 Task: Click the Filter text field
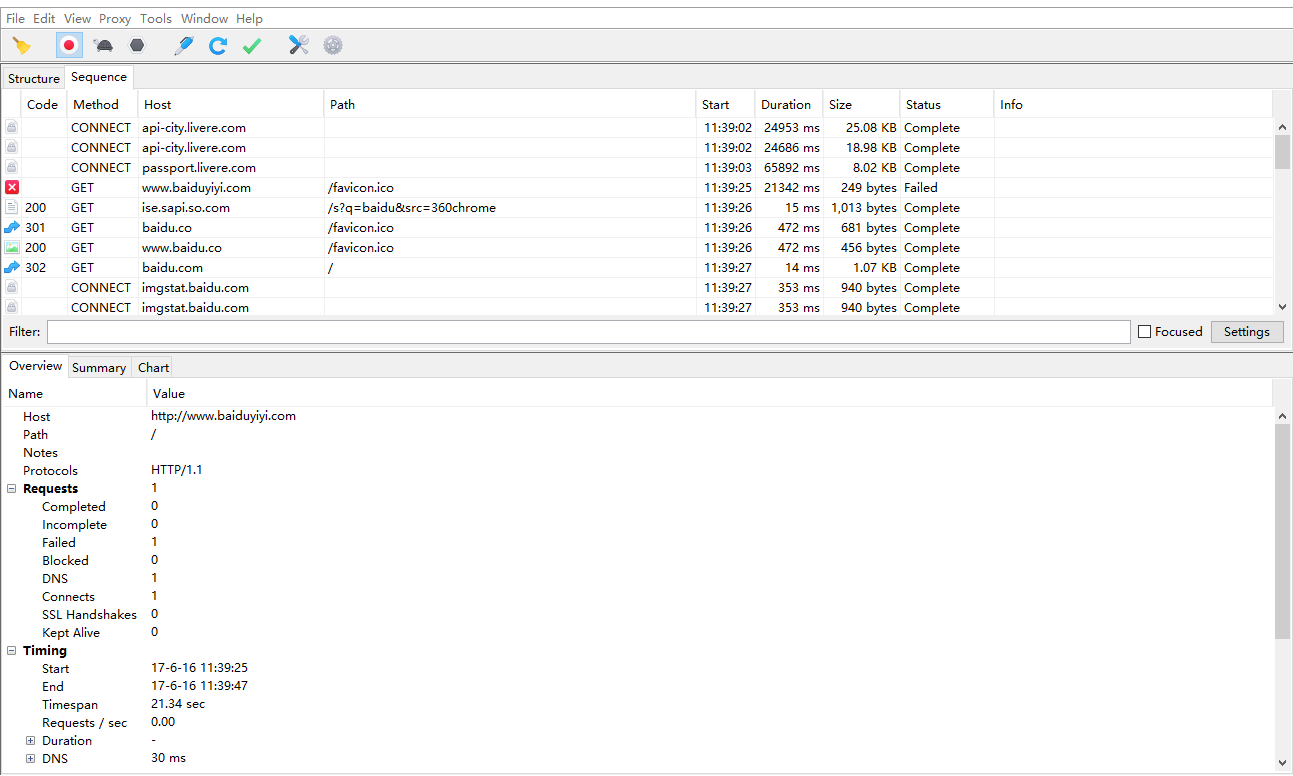click(589, 332)
